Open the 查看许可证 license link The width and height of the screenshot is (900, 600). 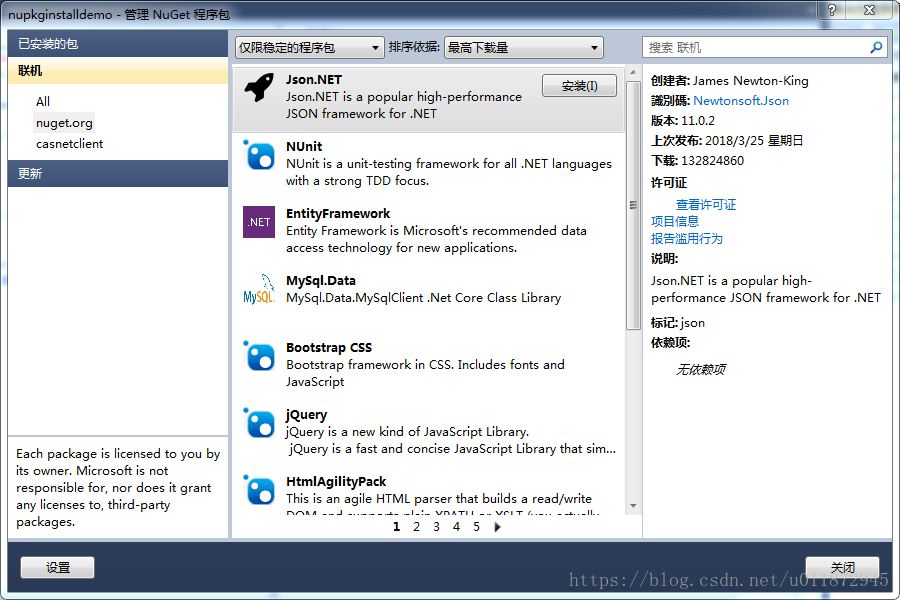click(x=705, y=204)
